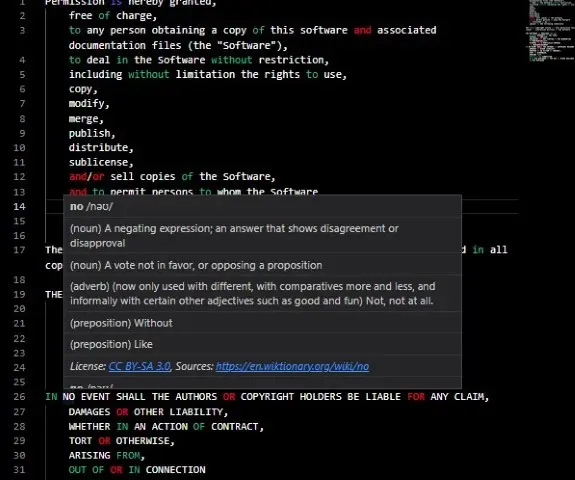Click line number 3 in the gutter
The image size is (575, 480).
[x=22, y=30]
